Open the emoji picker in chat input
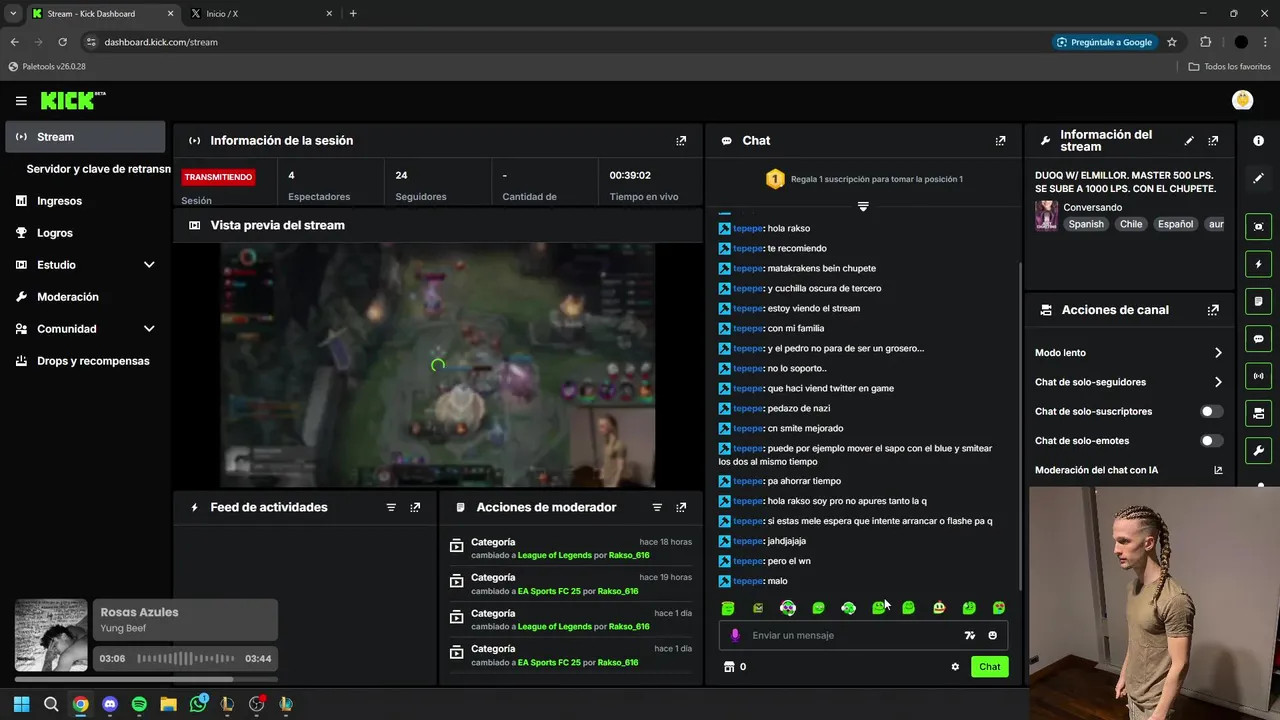 (x=992, y=635)
